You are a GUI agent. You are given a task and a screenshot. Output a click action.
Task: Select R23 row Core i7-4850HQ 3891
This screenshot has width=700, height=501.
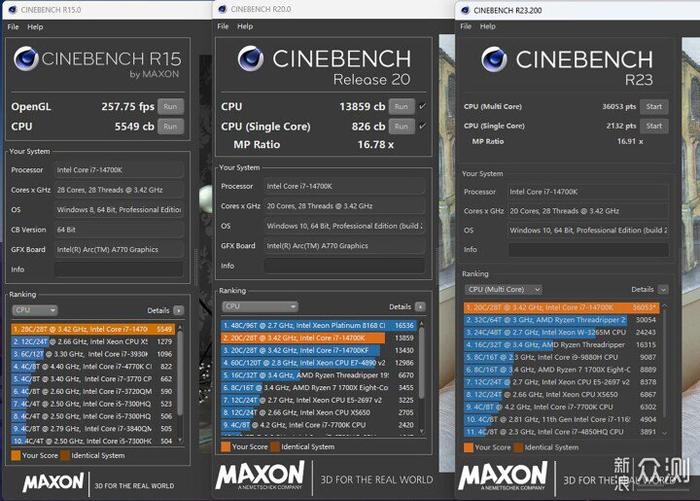[562, 432]
